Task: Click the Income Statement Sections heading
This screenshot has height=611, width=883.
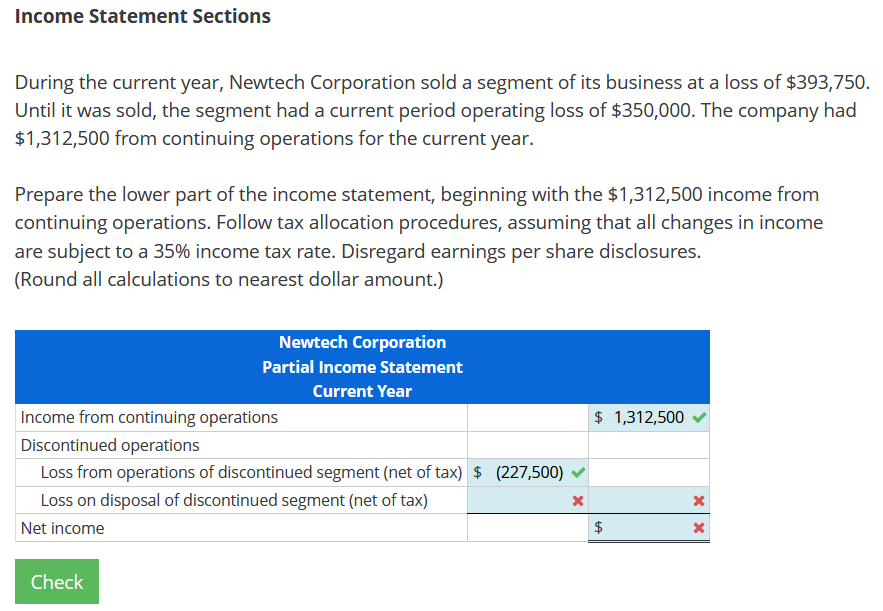Action: (x=140, y=16)
